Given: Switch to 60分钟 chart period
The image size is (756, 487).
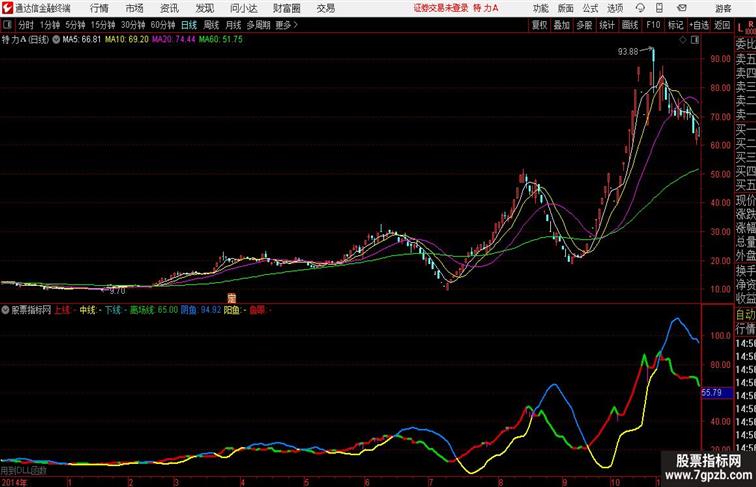Looking at the screenshot, I should point(163,25).
